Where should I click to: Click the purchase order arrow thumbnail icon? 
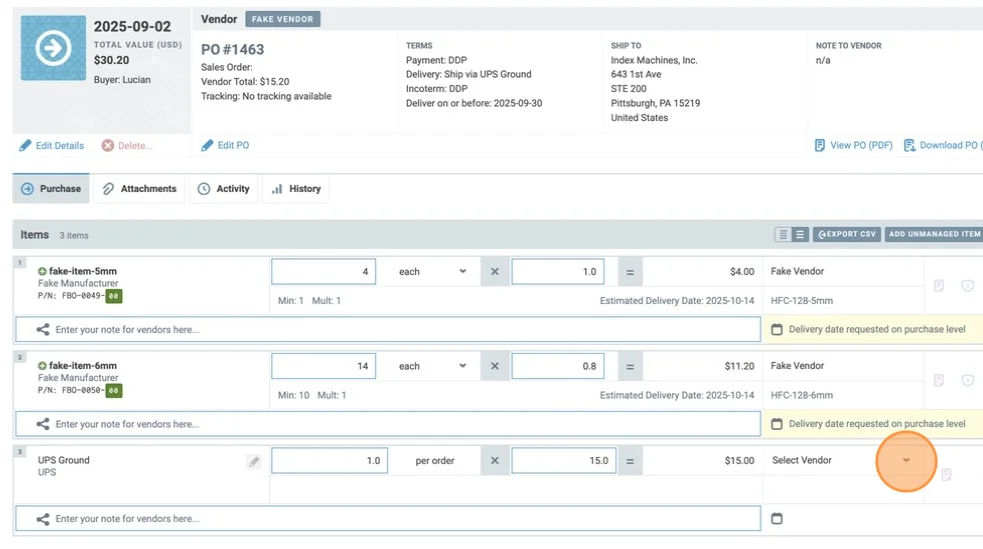[x=53, y=47]
